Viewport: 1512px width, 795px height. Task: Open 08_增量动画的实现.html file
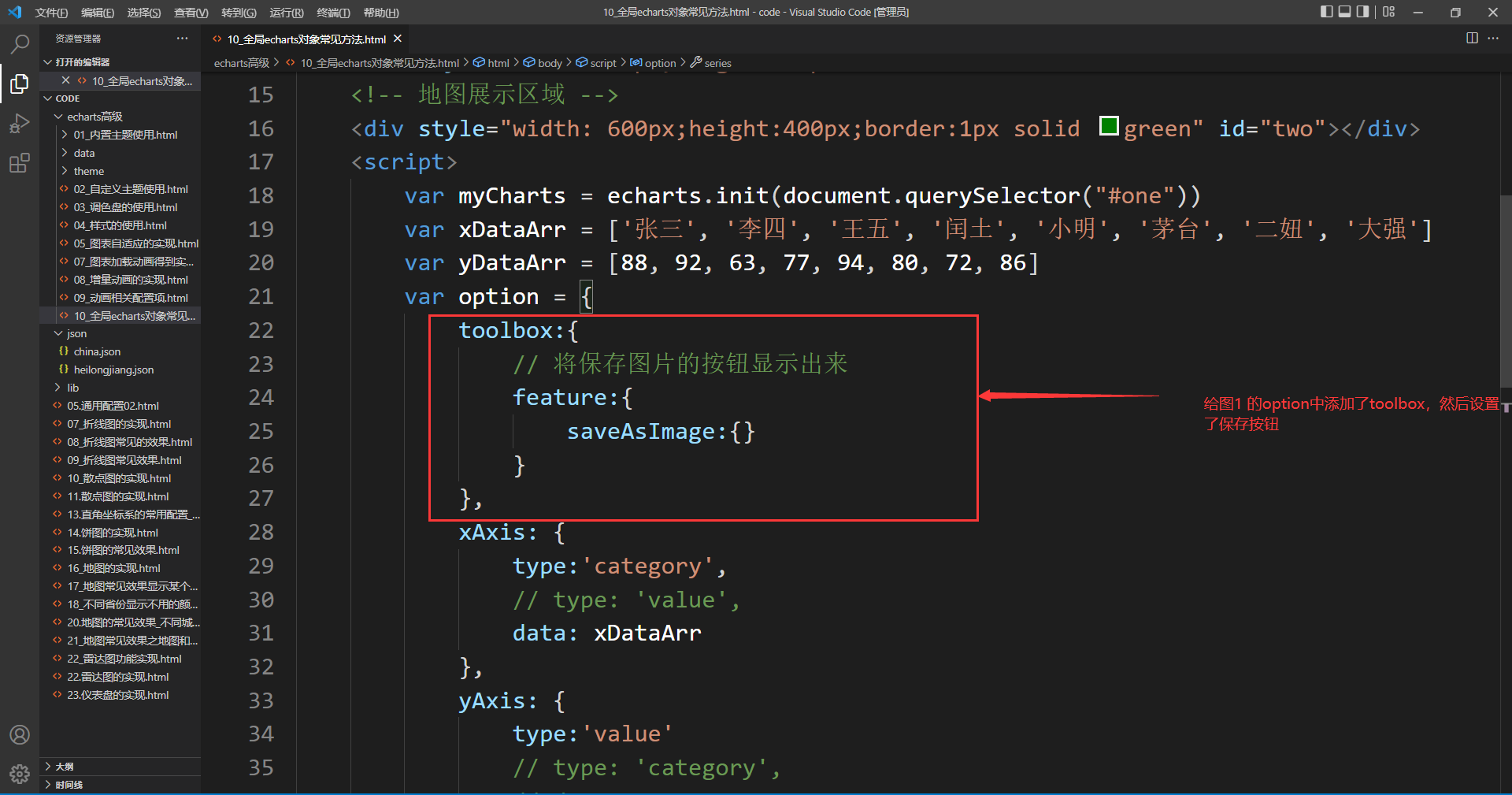pos(131,280)
